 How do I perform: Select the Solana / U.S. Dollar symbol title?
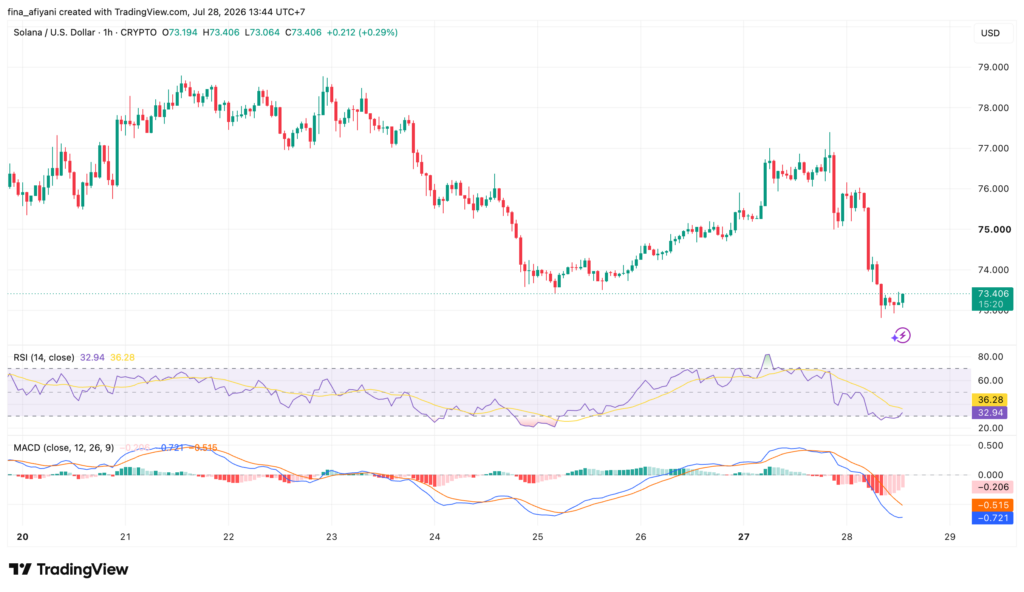[x=54, y=32]
